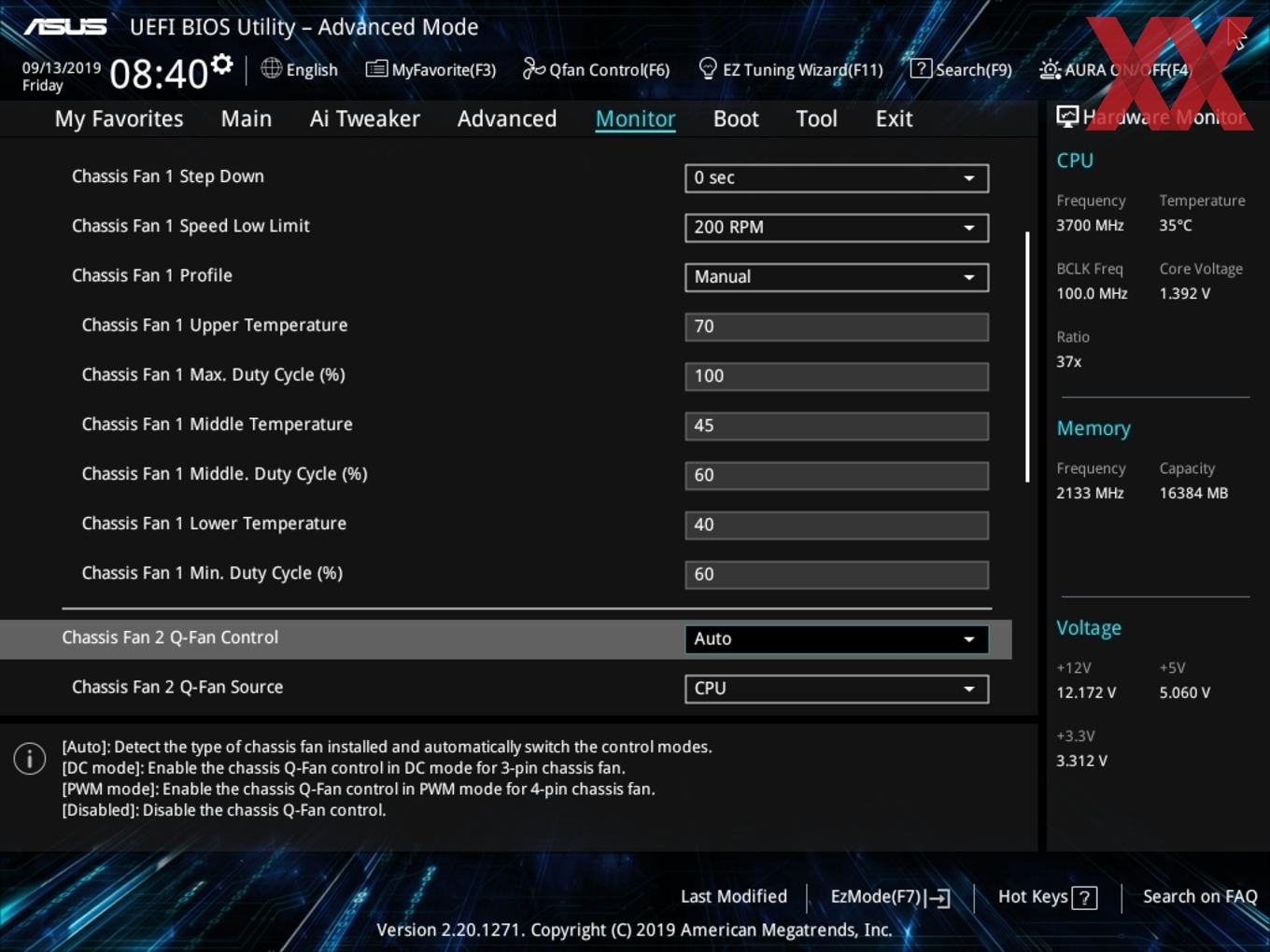Click the clock settings gear icon
1270x952 pixels.
pyautogui.click(x=221, y=64)
